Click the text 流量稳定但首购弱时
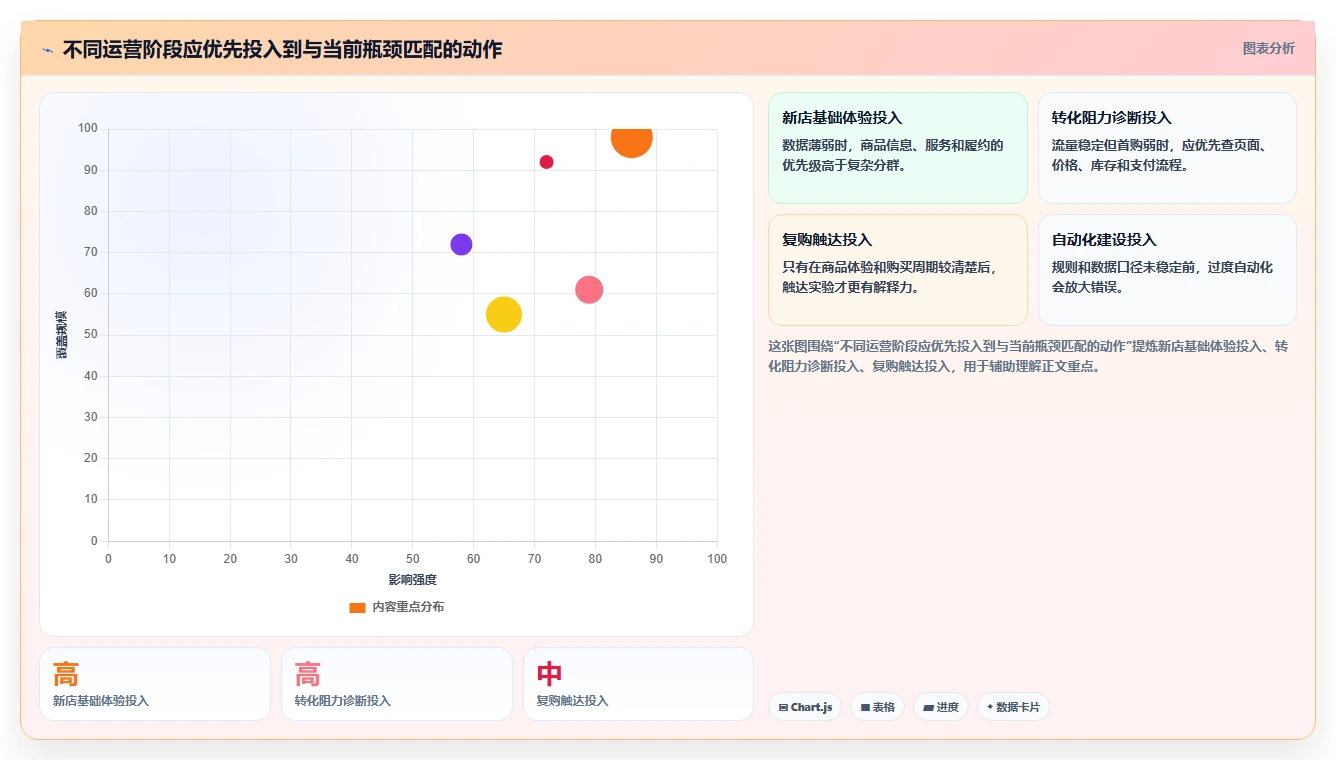The width and height of the screenshot is (1336, 760). pos(1159,155)
